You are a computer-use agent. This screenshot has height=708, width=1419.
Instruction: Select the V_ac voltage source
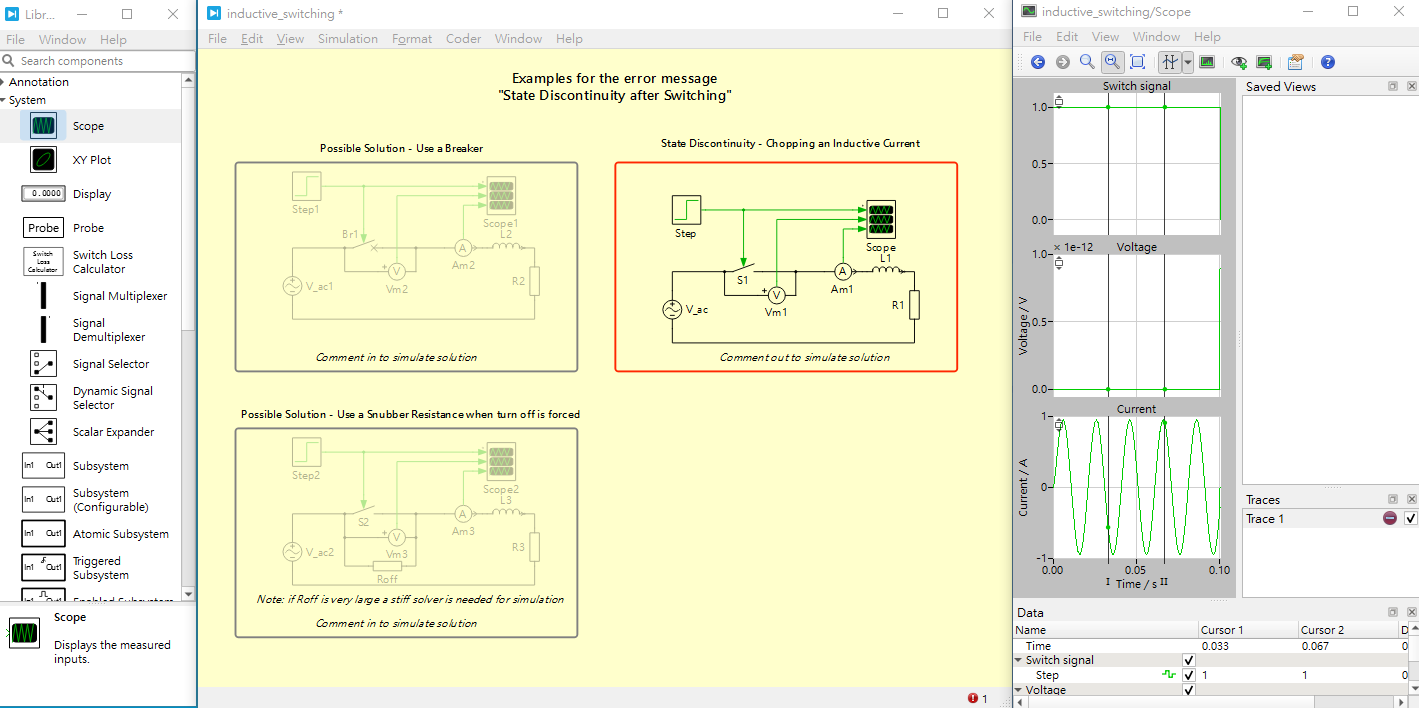(673, 310)
